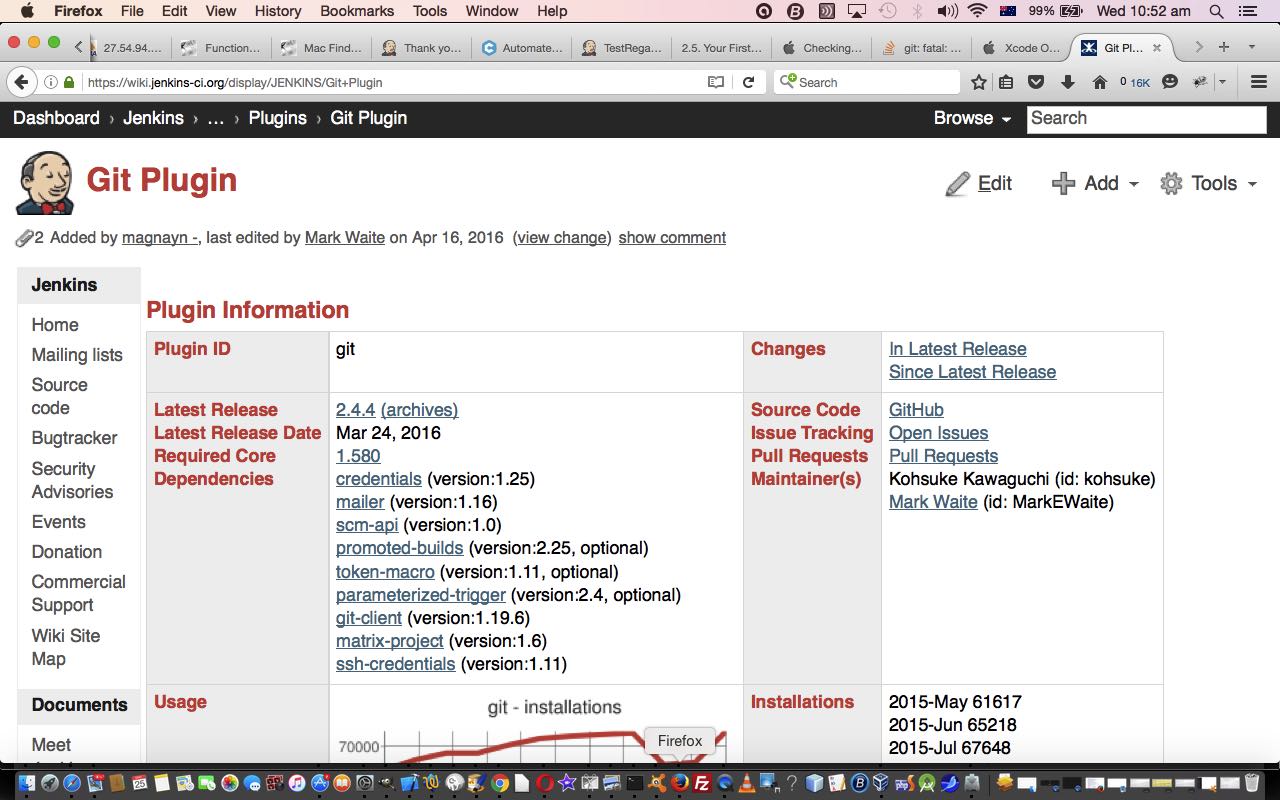Go to the home page icon
Image resolution: width=1280 pixels, height=800 pixels.
tap(1100, 82)
